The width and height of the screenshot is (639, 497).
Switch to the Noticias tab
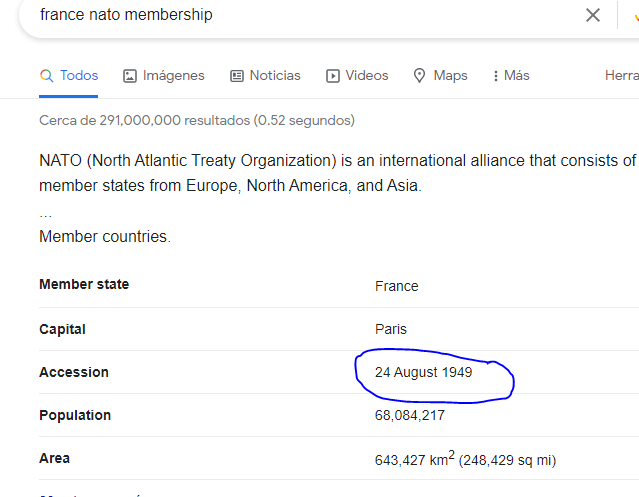[274, 76]
